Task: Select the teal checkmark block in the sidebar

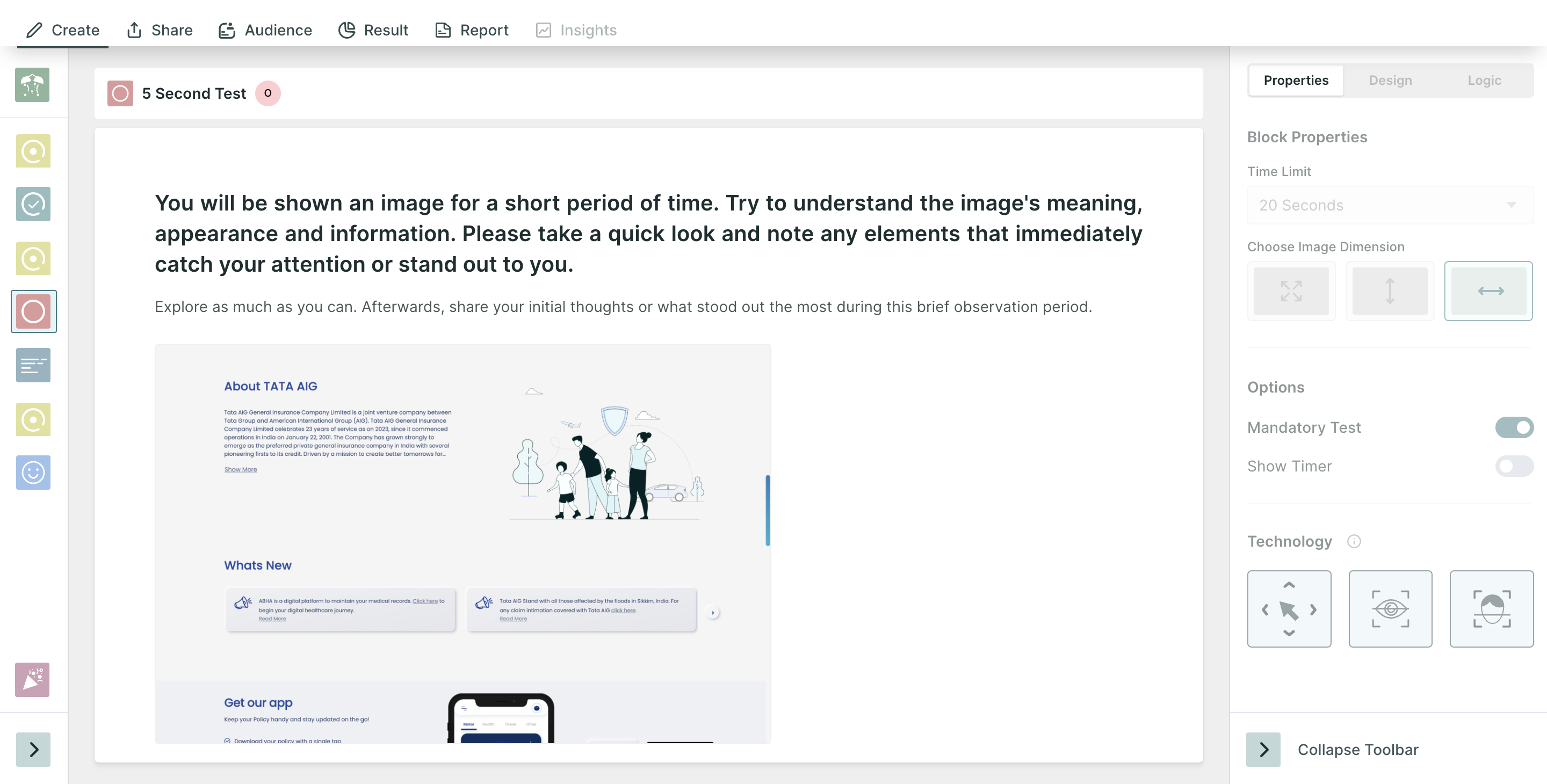Action: [x=33, y=205]
